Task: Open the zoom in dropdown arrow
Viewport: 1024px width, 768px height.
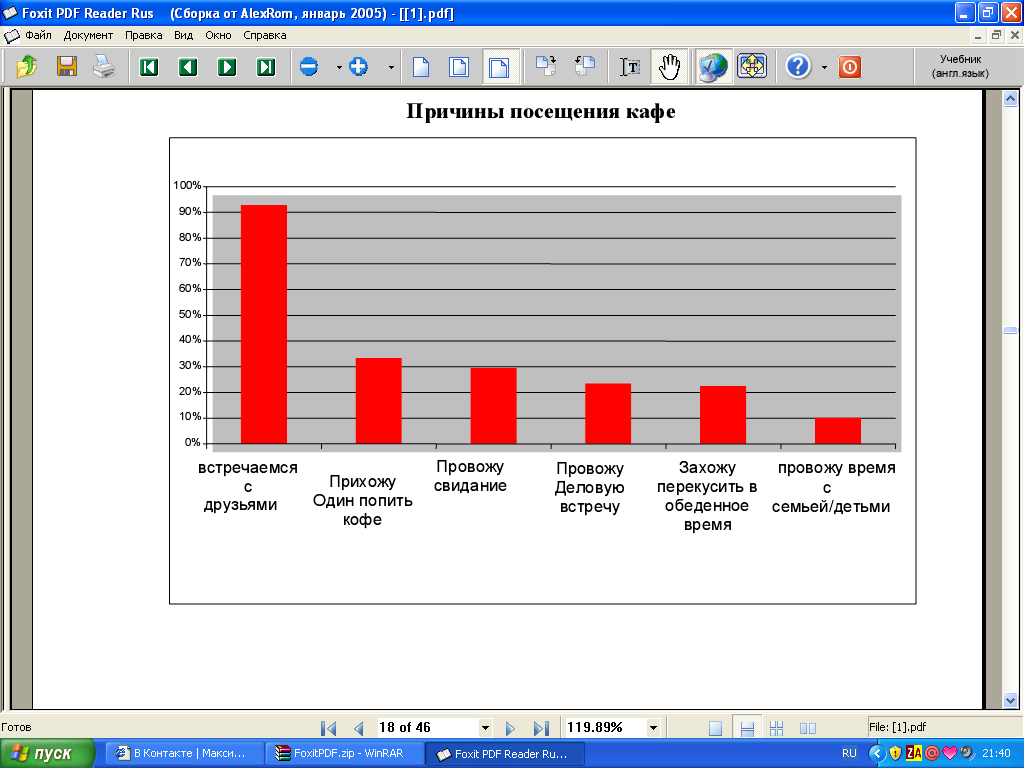Action: click(x=391, y=67)
